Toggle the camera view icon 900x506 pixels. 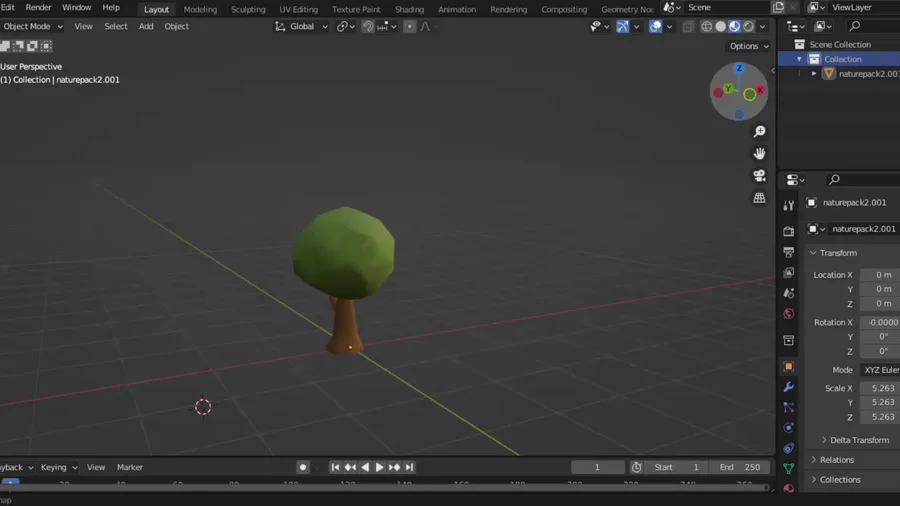[x=759, y=176]
